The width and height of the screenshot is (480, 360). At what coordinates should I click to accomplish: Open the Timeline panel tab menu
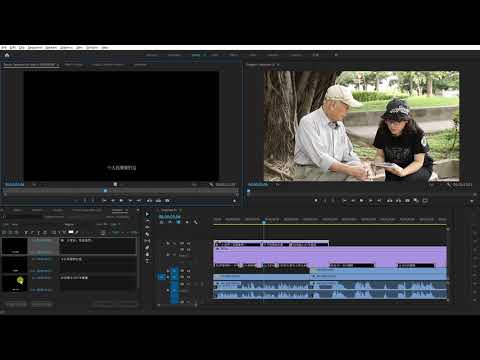pyautogui.click(x=181, y=210)
